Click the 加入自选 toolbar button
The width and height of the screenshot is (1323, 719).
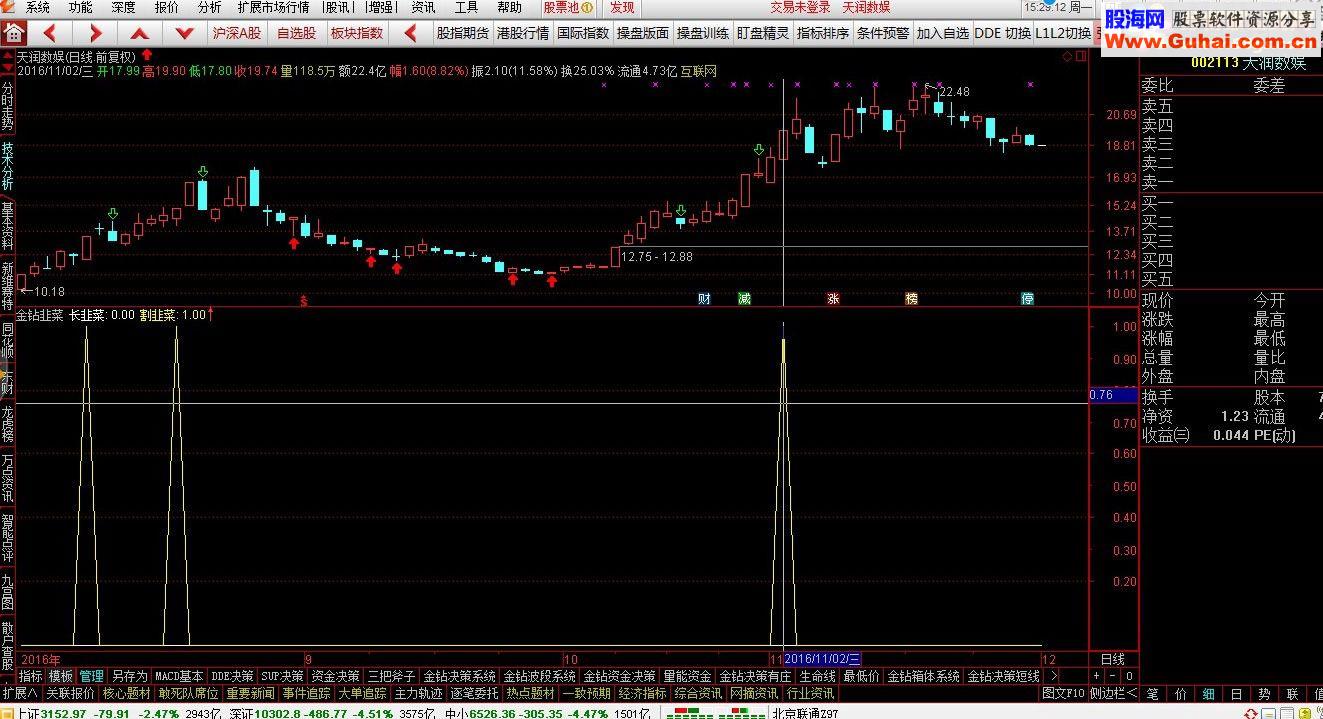[x=943, y=33]
